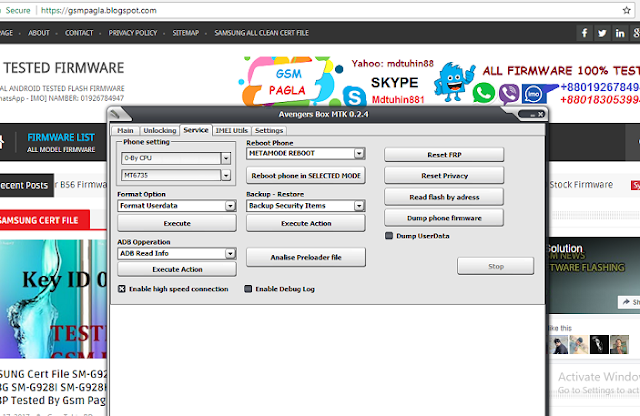
Task: Click Read flash by adress button
Action: pos(444,197)
